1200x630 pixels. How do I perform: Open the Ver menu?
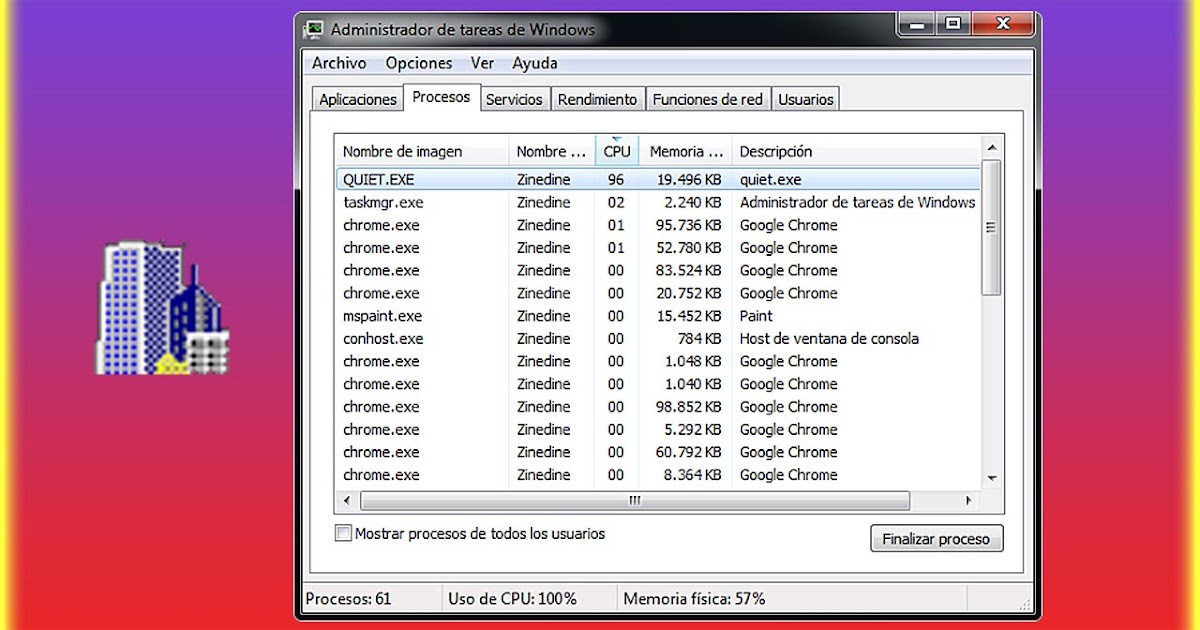481,62
